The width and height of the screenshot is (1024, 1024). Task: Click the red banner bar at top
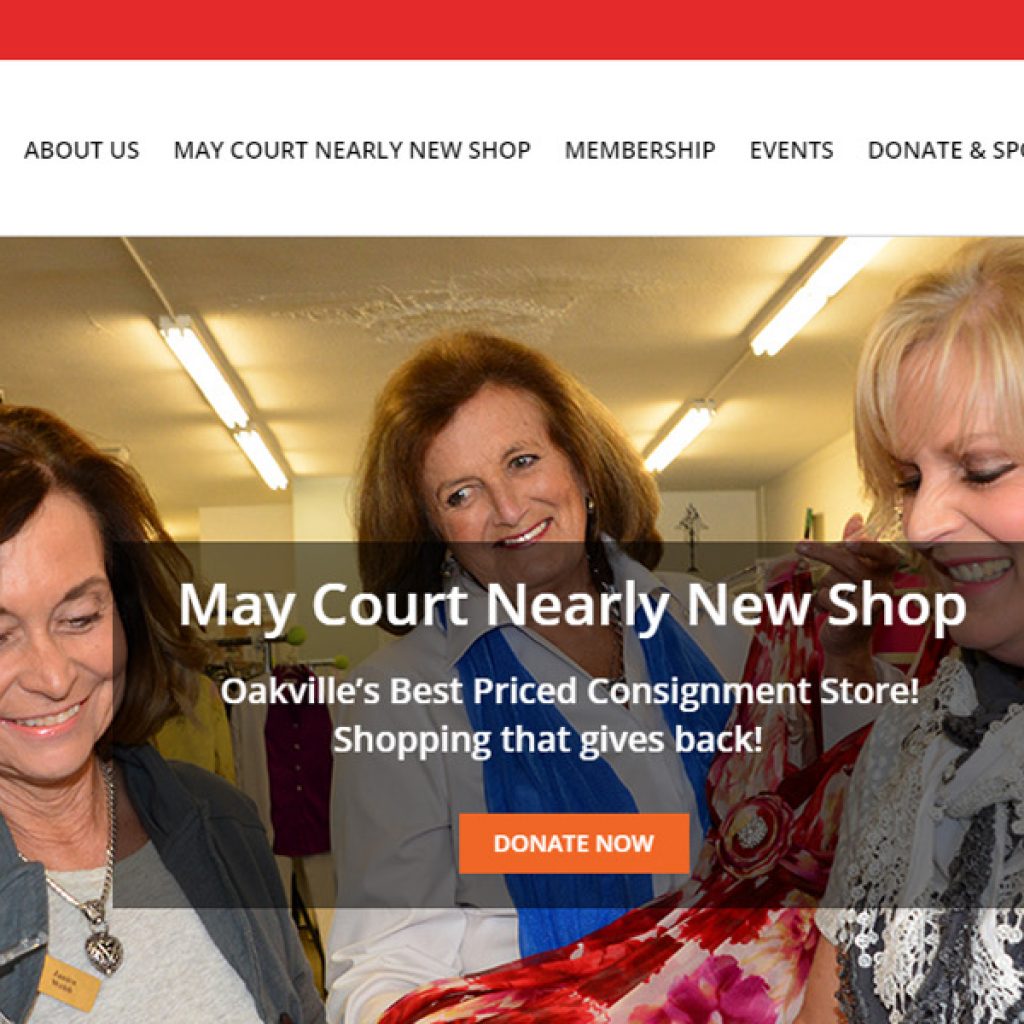512,29
